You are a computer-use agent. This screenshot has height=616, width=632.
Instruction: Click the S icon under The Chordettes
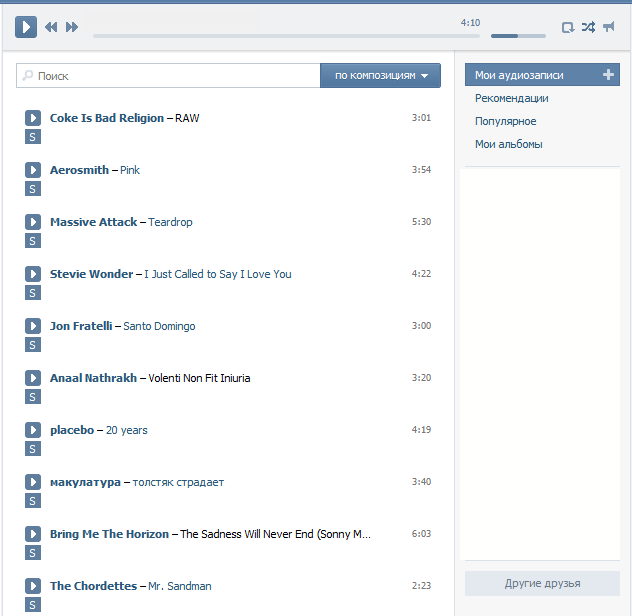point(33,605)
